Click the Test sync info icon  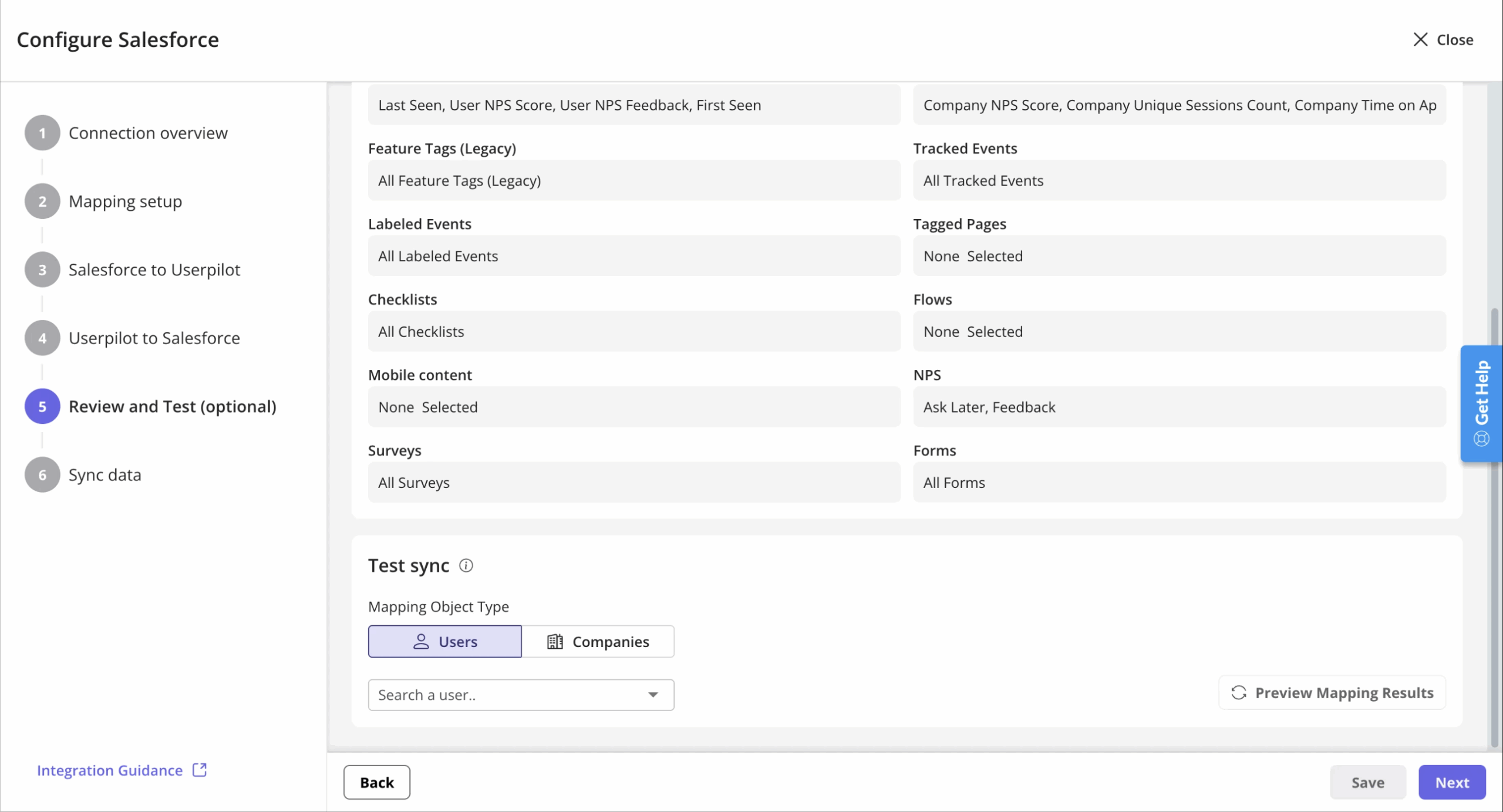(466, 565)
